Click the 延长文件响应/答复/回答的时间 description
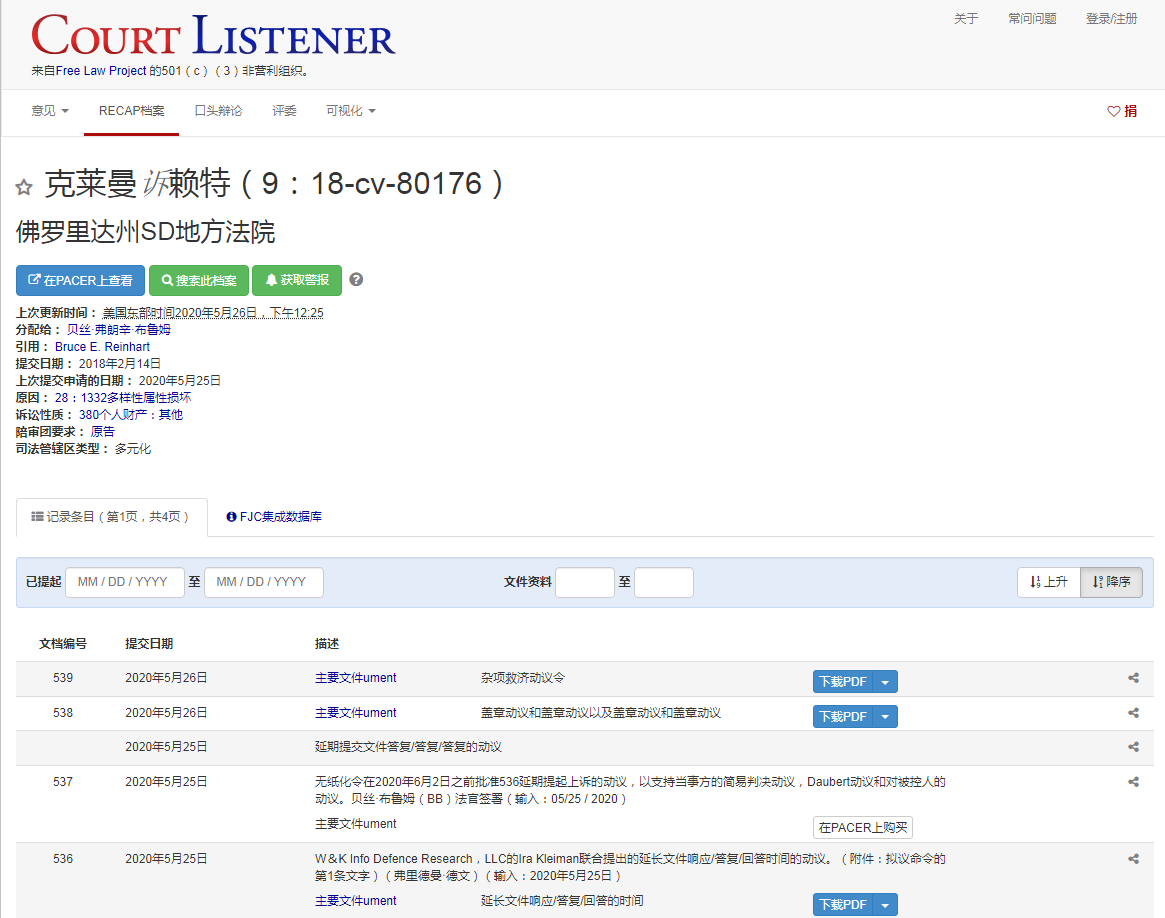The width and height of the screenshot is (1165, 918). (x=562, y=901)
